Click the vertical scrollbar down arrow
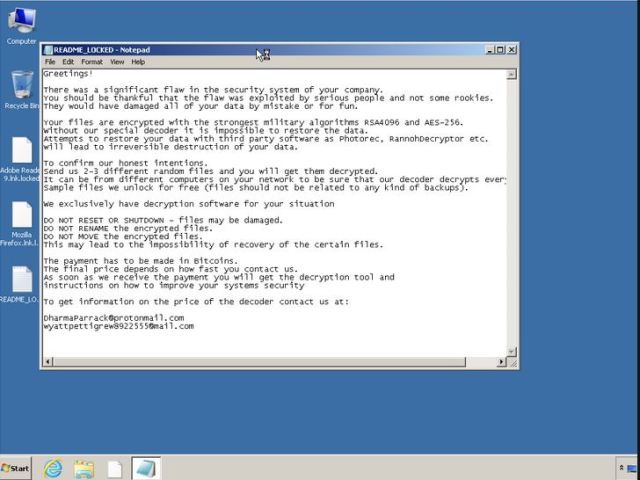This screenshot has width=640, height=480. pos(511,352)
